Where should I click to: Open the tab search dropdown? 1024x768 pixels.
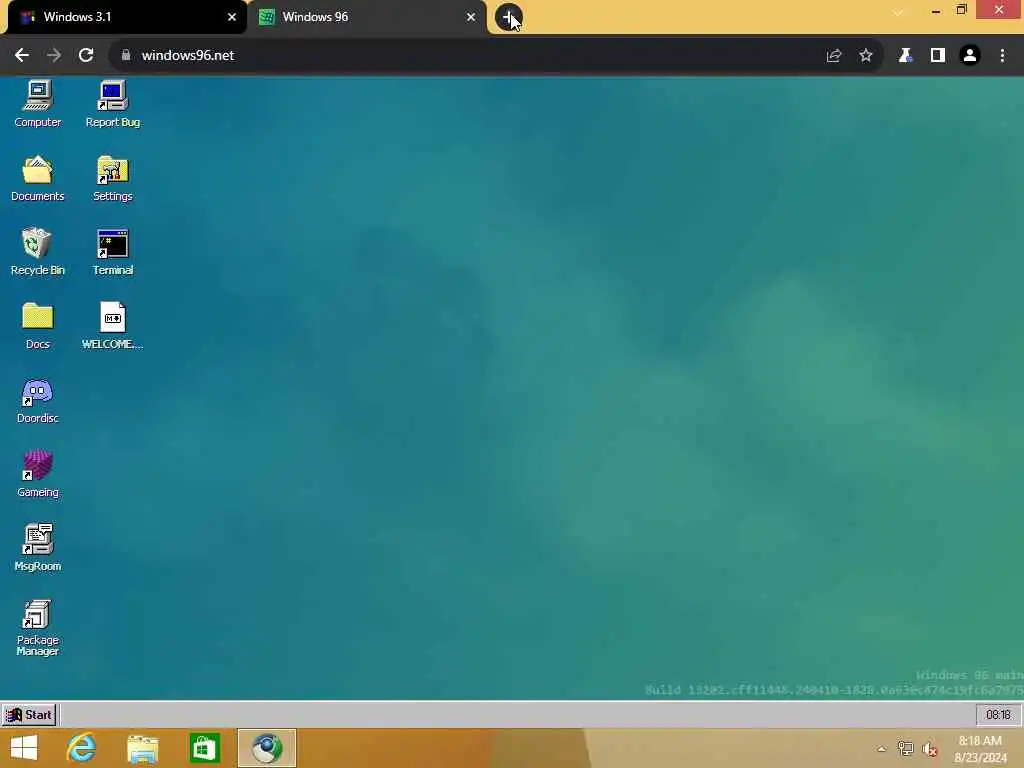(898, 12)
